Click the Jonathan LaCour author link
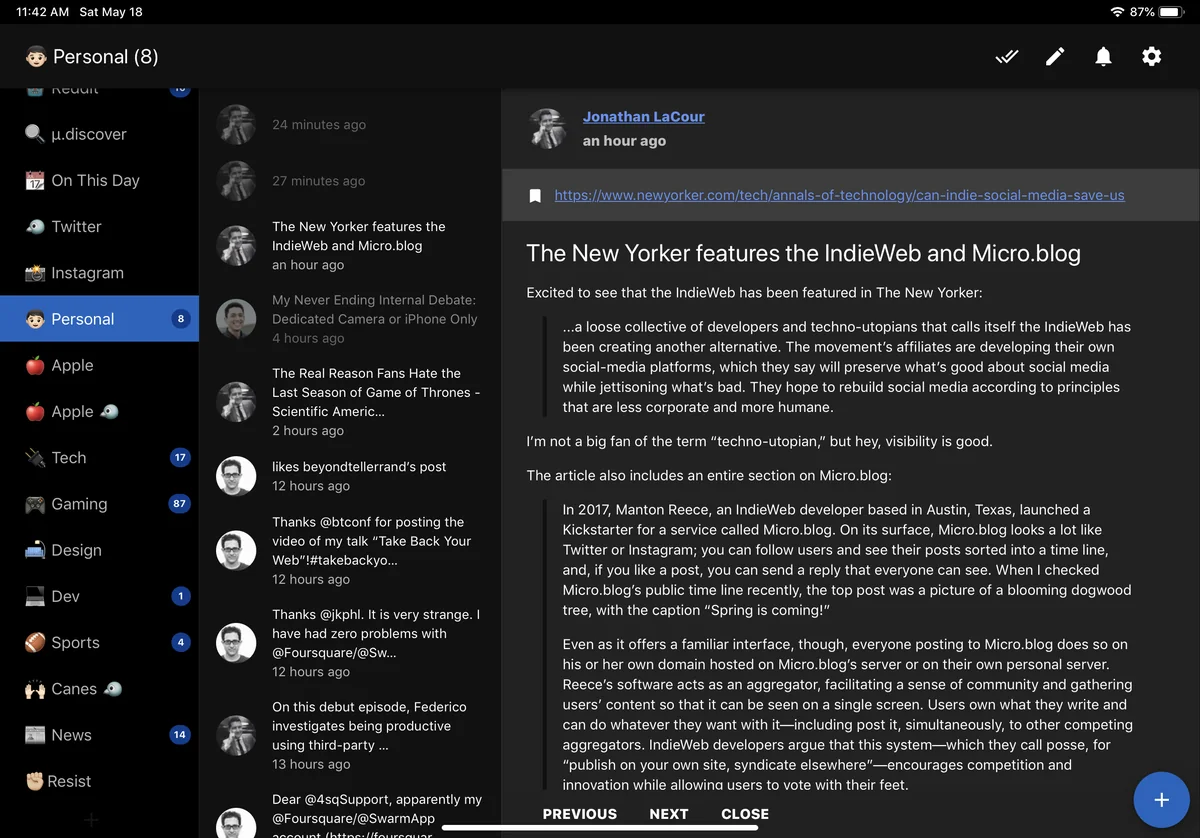1200x838 pixels. [643, 117]
